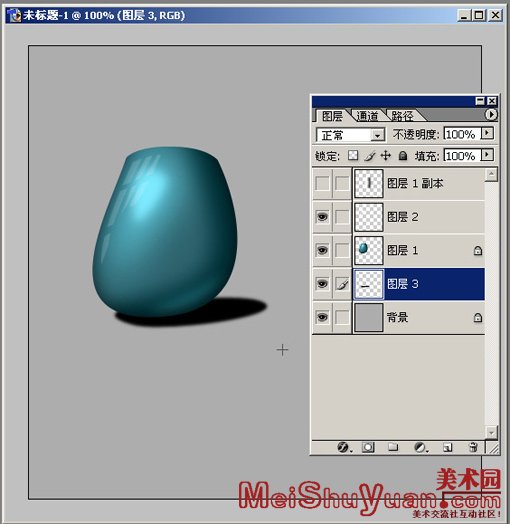Hide 图层 2 using its eye icon
Image resolution: width=510 pixels, height=524 pixels.
pos(322,217)
